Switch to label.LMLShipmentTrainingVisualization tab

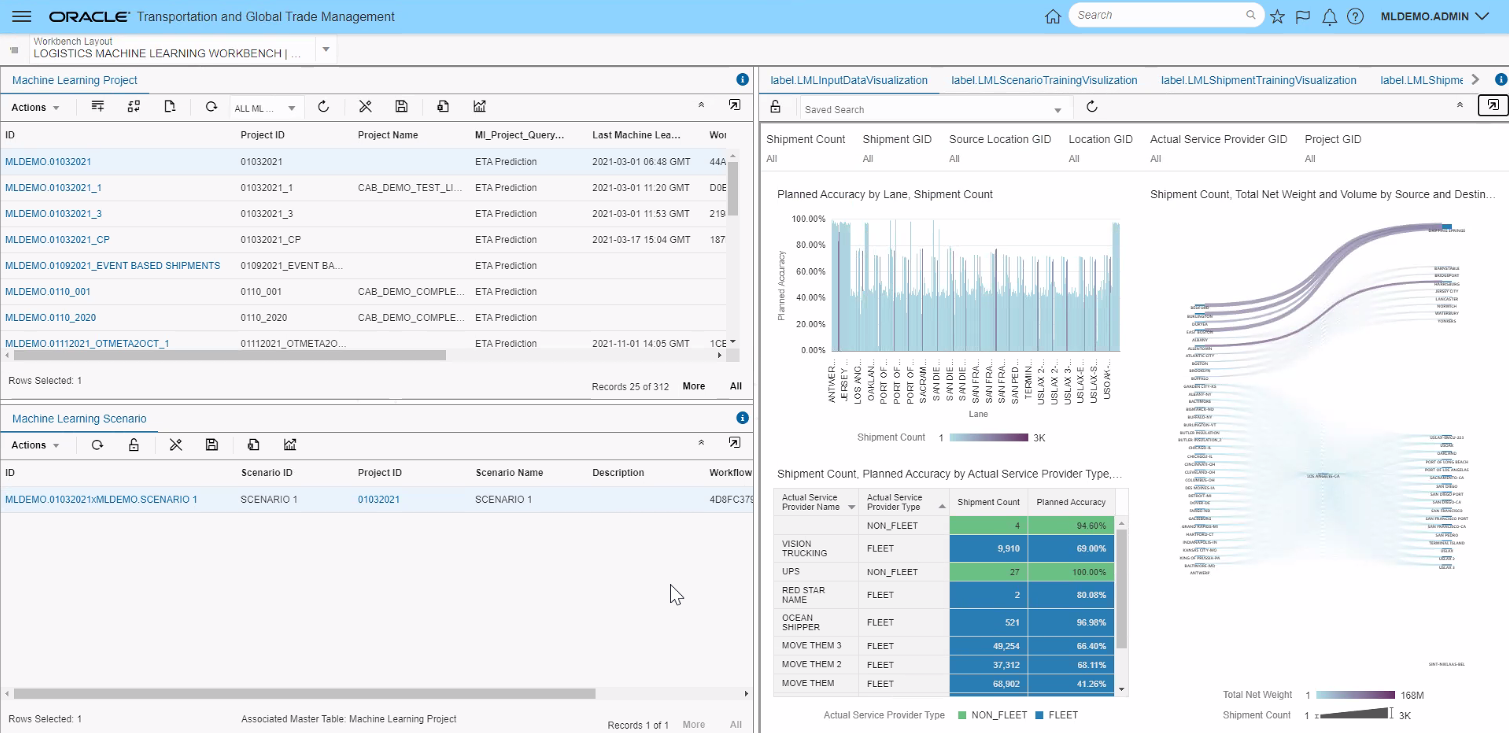[x=1258, y=80]
